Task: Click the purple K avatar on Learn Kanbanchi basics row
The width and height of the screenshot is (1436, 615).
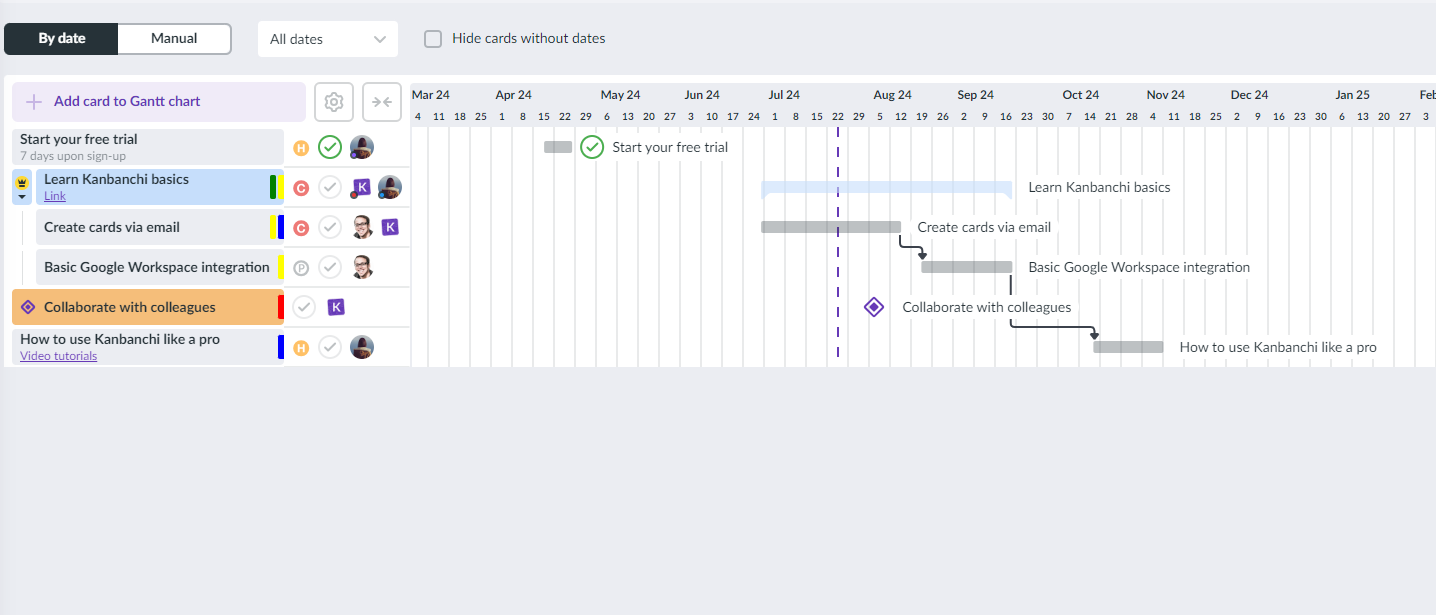Action: (362, 187)
